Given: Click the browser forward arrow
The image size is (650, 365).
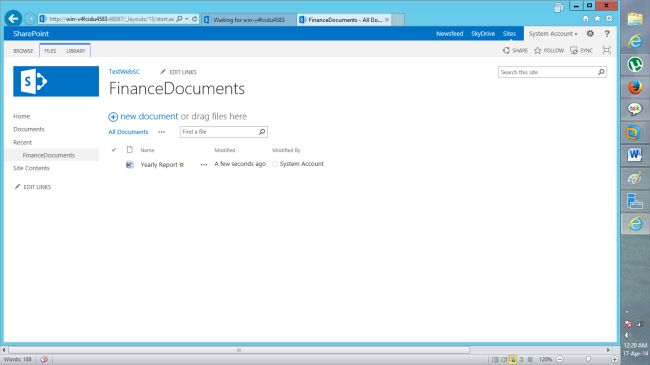Looking at the screenshot, I should (29, 19).
